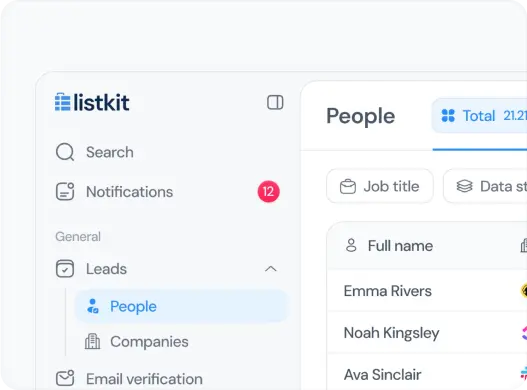This screenshot has height=390, width=527.
Task: Click the People page heading
Action: click(x=361, y=116)
